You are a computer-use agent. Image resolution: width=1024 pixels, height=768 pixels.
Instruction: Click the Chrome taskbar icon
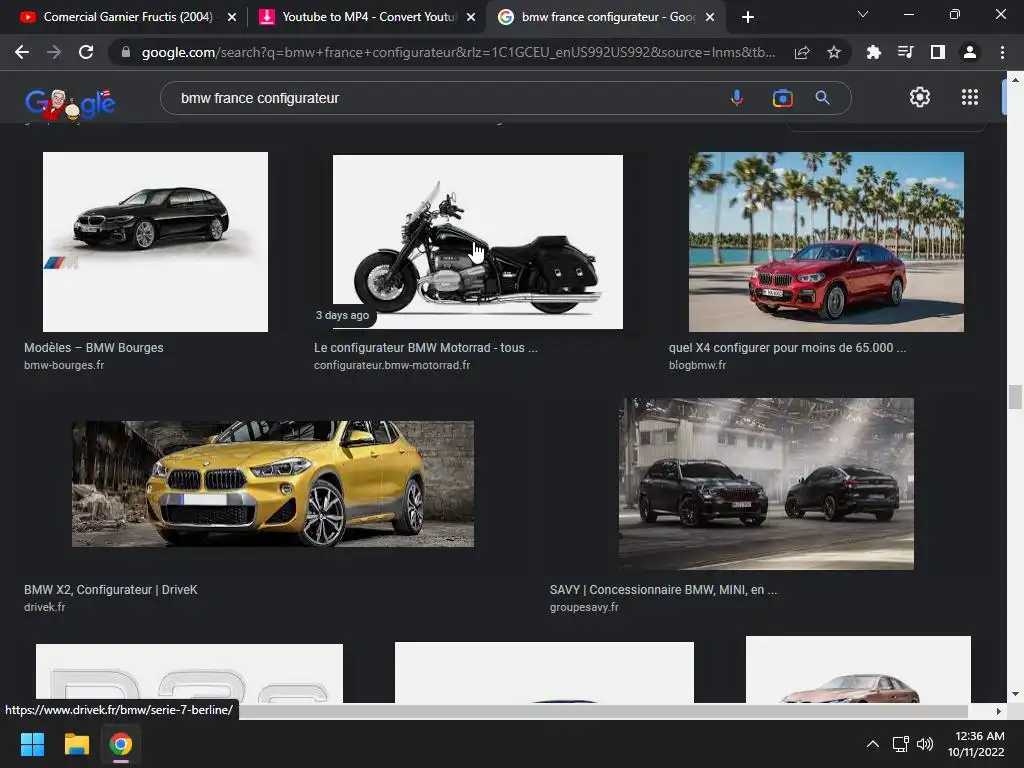[121, 744]
